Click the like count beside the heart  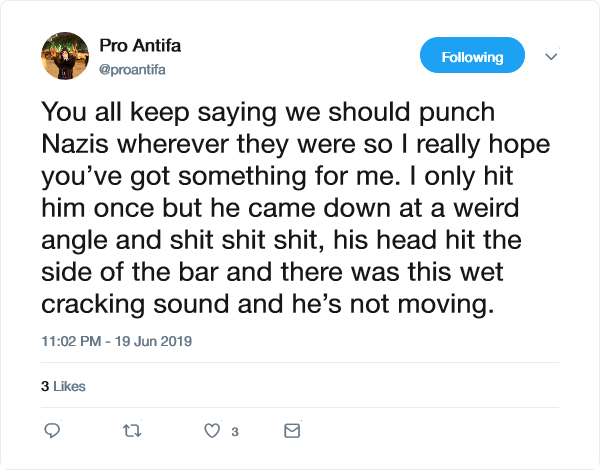tap(234, 432)
